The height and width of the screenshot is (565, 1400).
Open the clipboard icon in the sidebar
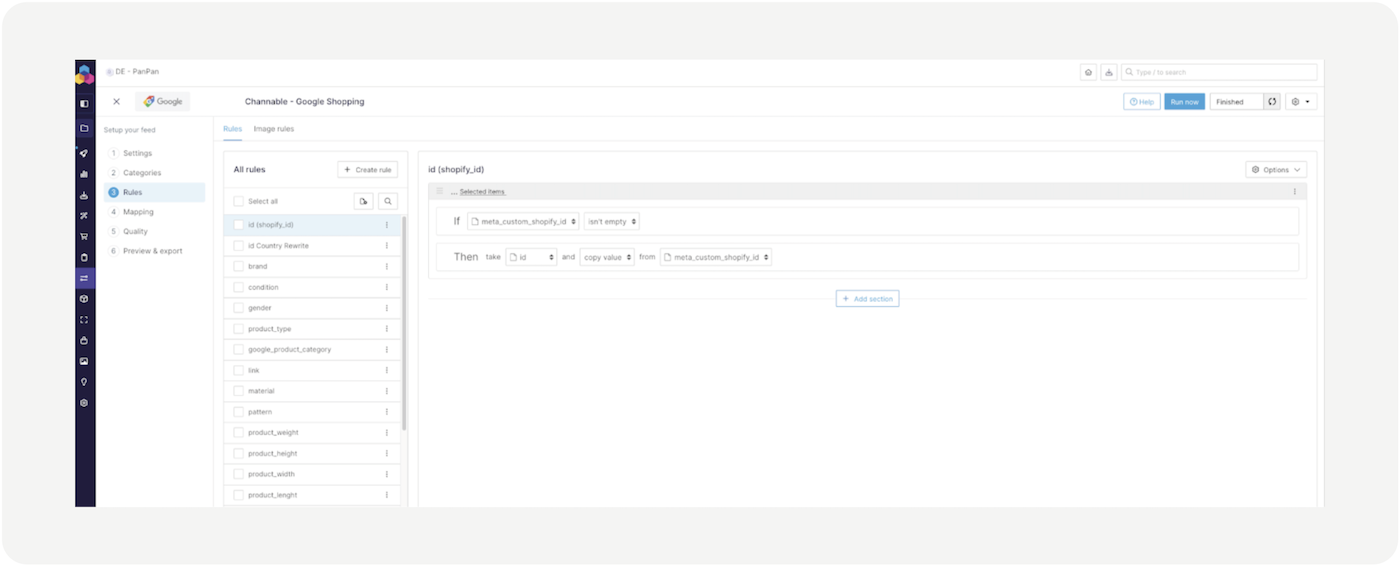pos(85,257)
